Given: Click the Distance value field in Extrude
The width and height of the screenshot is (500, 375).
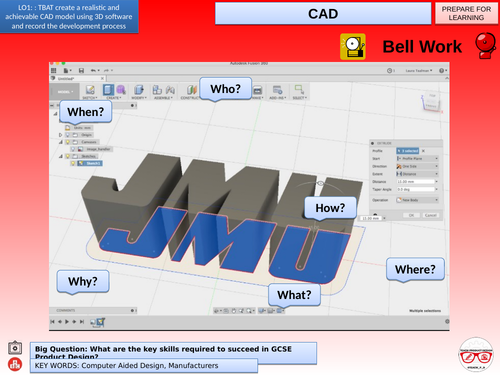Looking at the screenshot, I should tap(416, 182).
